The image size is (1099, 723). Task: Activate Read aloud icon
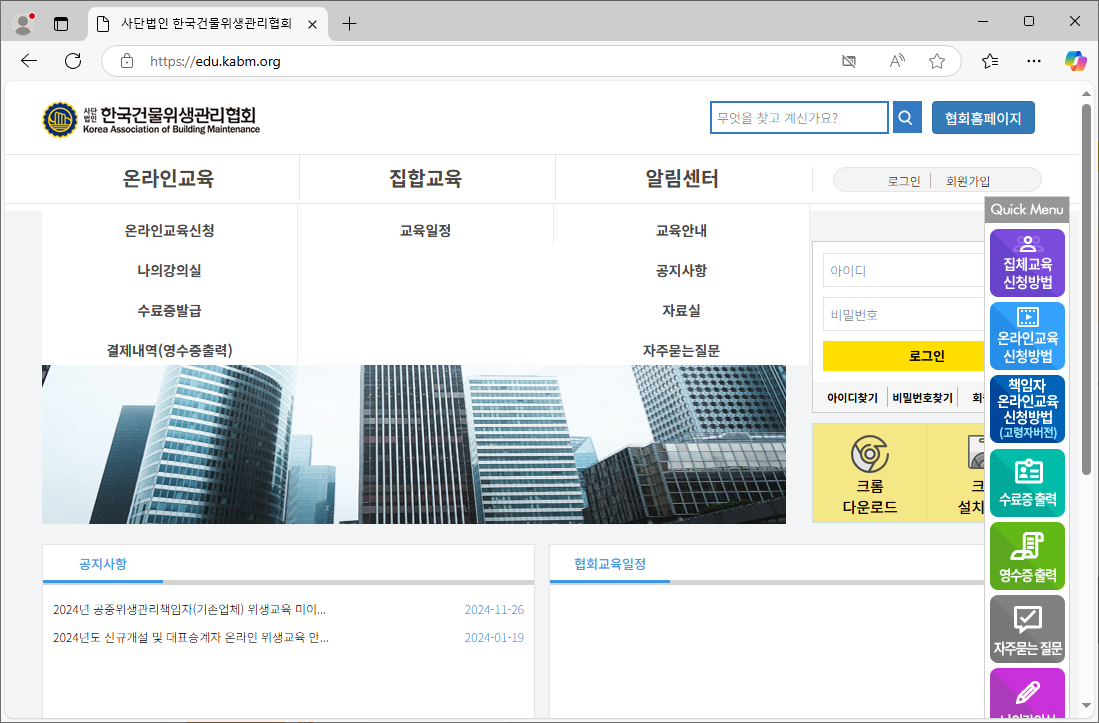tap(896, 61)
